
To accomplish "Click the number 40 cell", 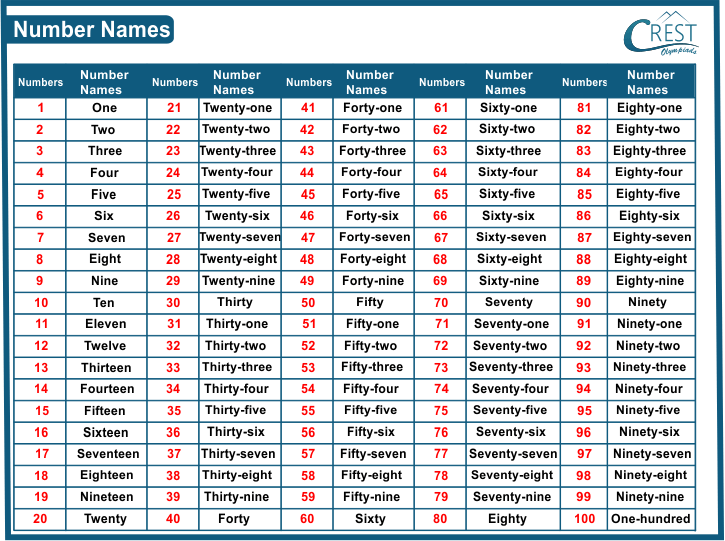I will pyautogui.click(x=174, y=519).
